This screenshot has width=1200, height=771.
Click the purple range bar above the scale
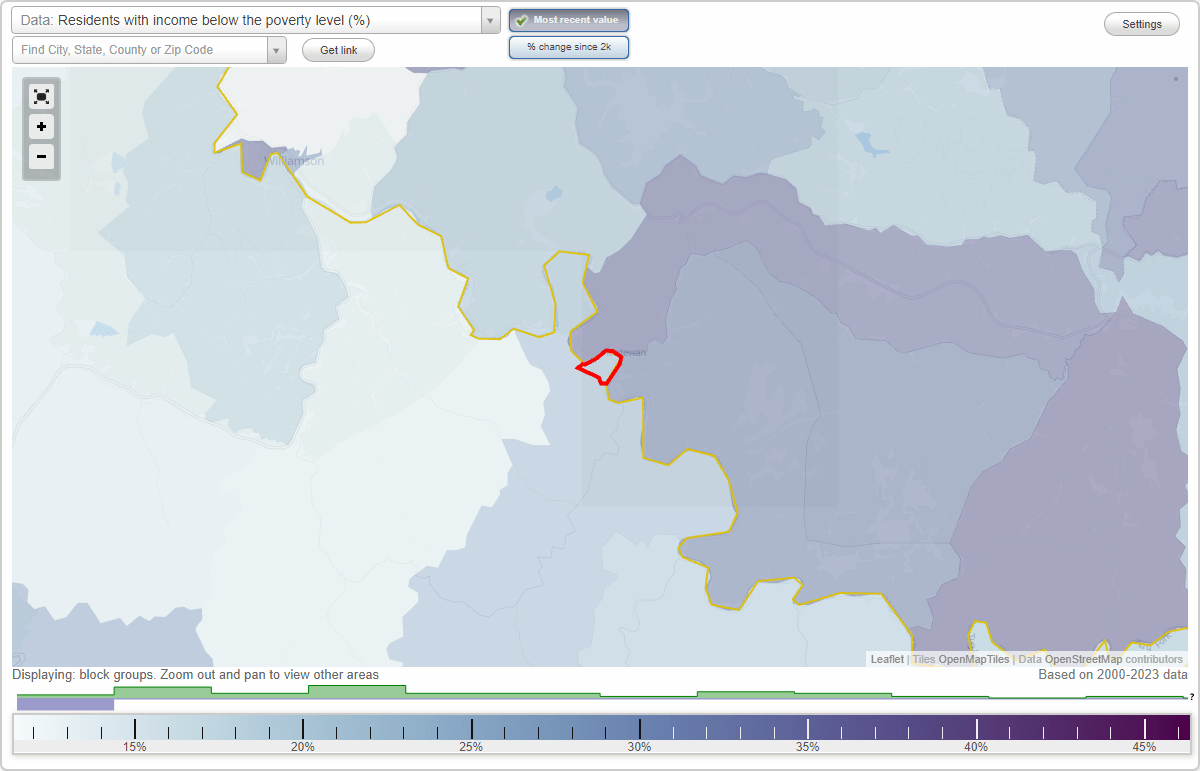pos(65,704)
